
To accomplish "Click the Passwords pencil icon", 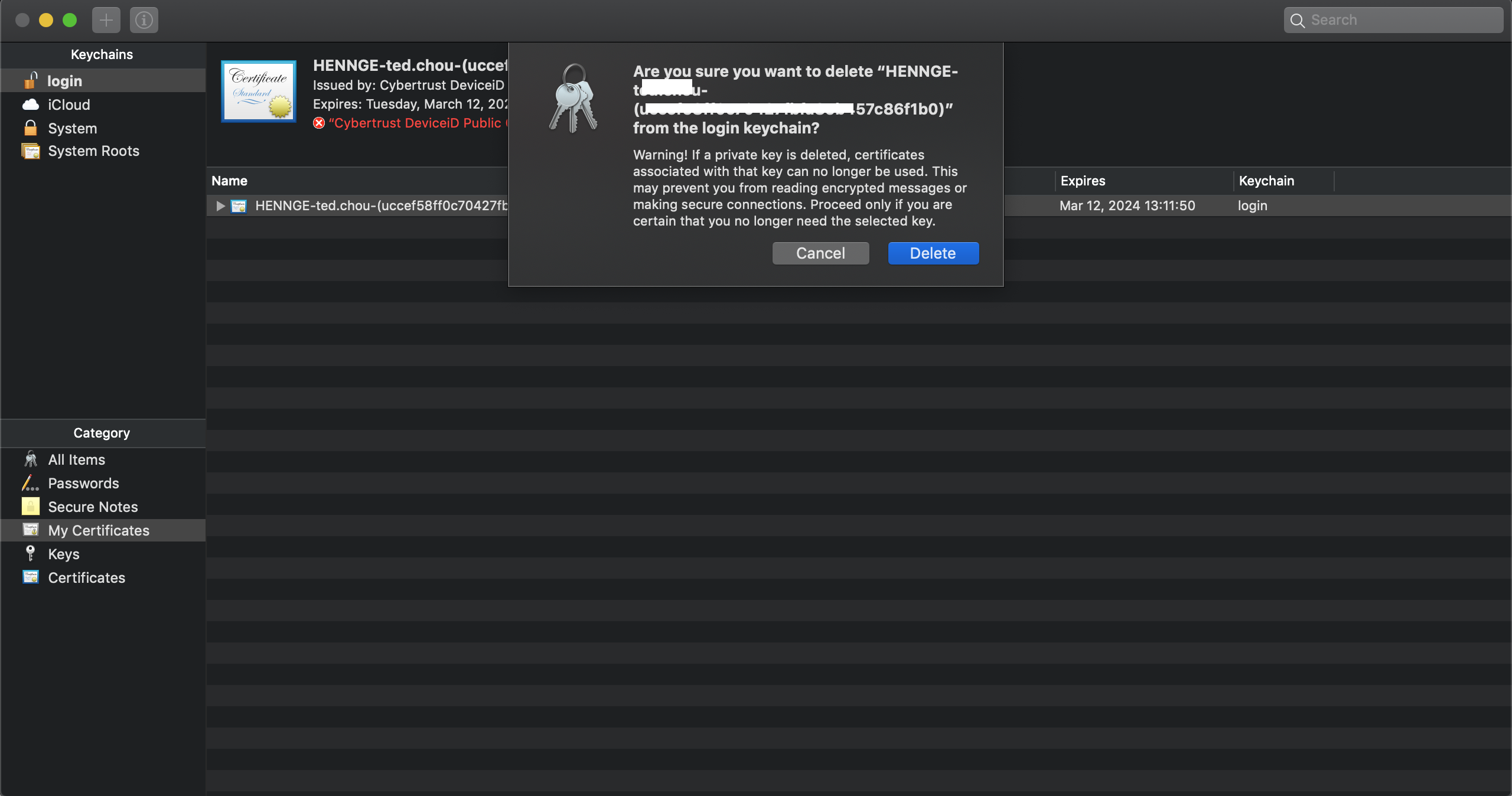I will pos(30,482).
